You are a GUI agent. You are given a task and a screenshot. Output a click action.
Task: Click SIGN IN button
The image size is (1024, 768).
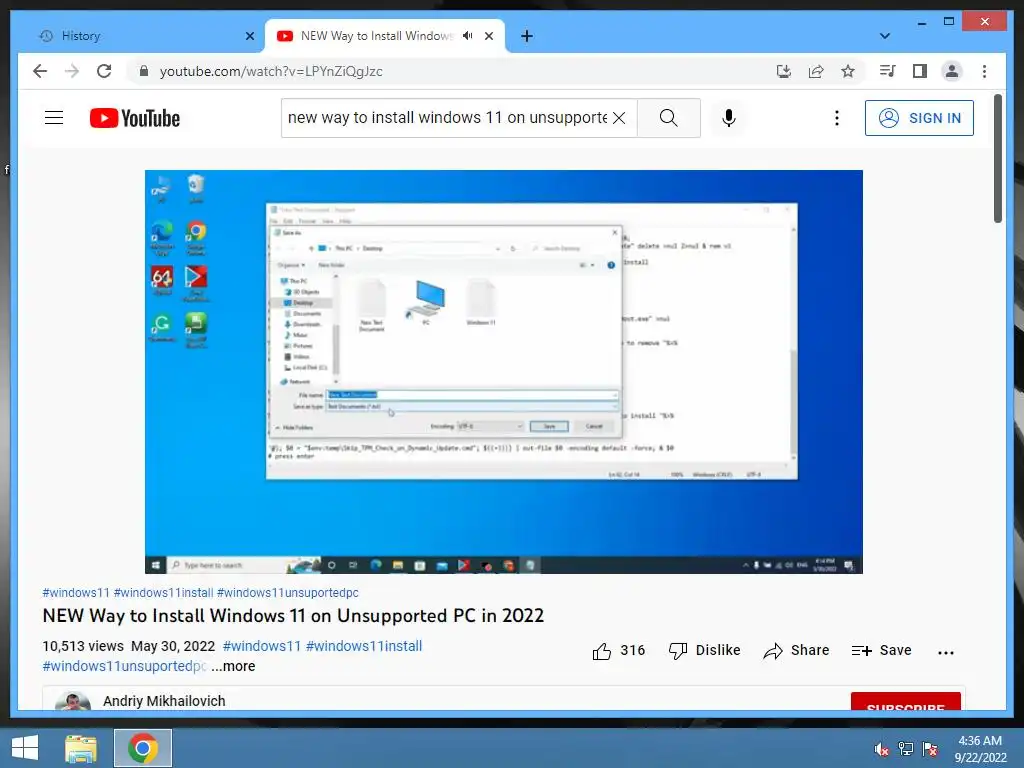pos(919,118)
